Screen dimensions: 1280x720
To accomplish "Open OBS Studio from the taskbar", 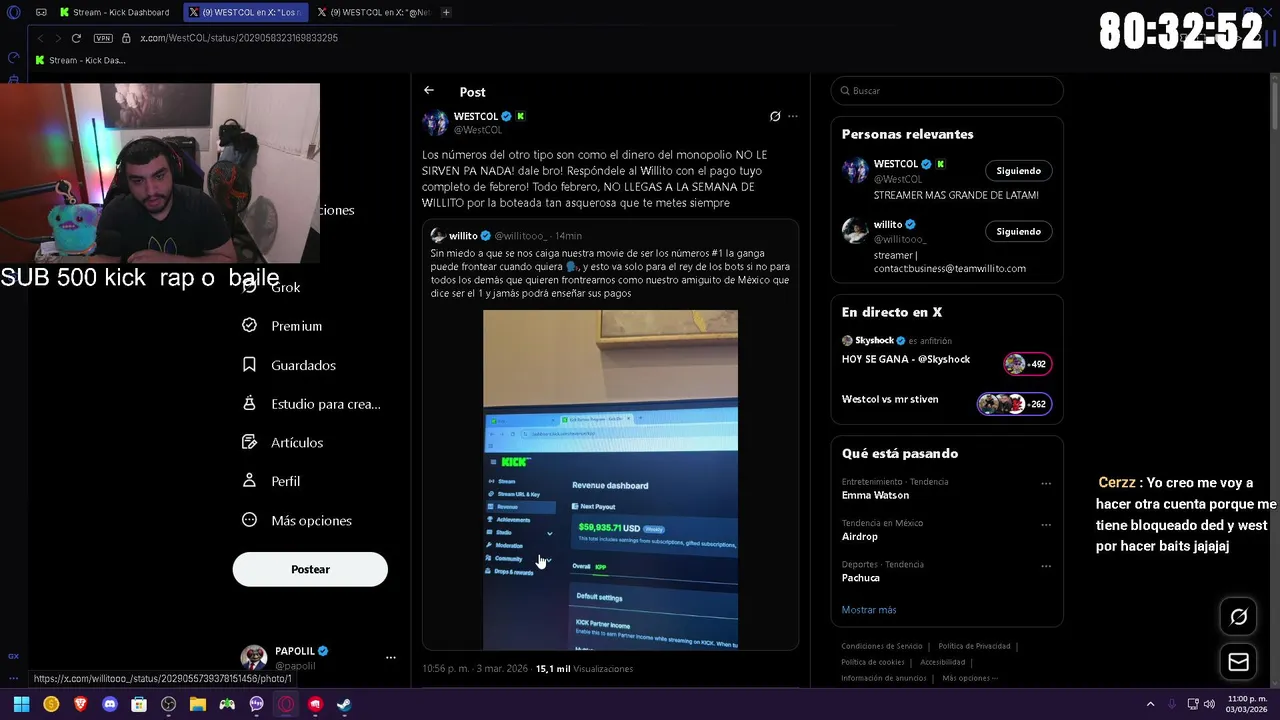I will 169,704.
